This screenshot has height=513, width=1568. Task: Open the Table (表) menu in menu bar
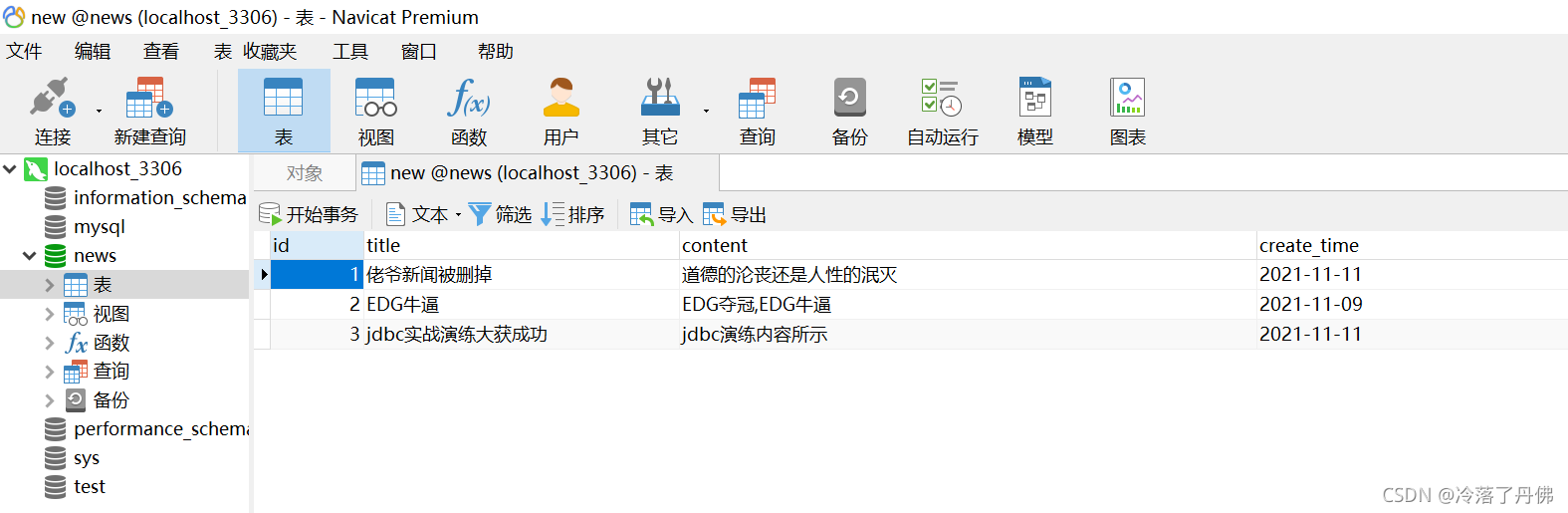[223, 52]
